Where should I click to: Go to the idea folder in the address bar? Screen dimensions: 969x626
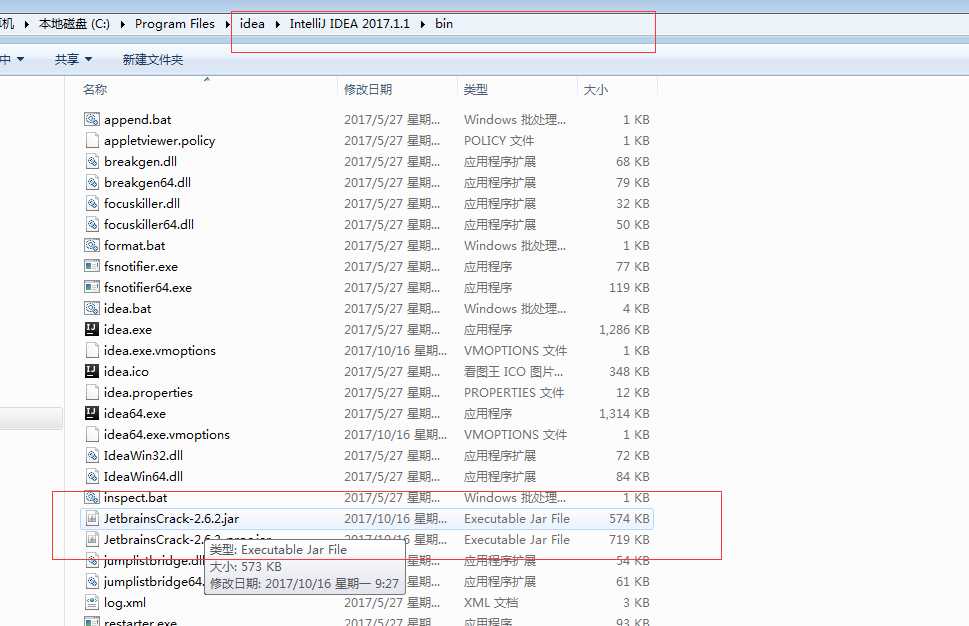[x=252, y=24]
